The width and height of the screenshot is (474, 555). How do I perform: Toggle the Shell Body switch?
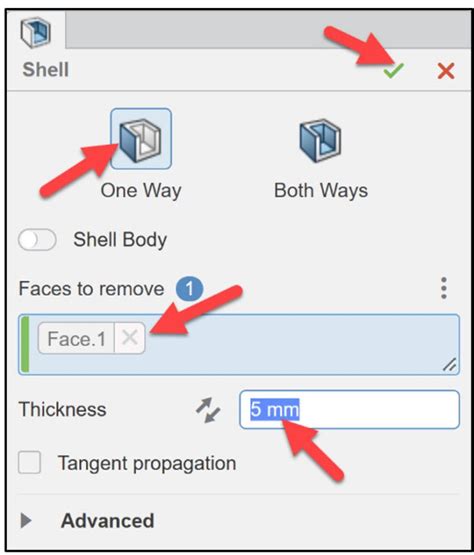37,240
